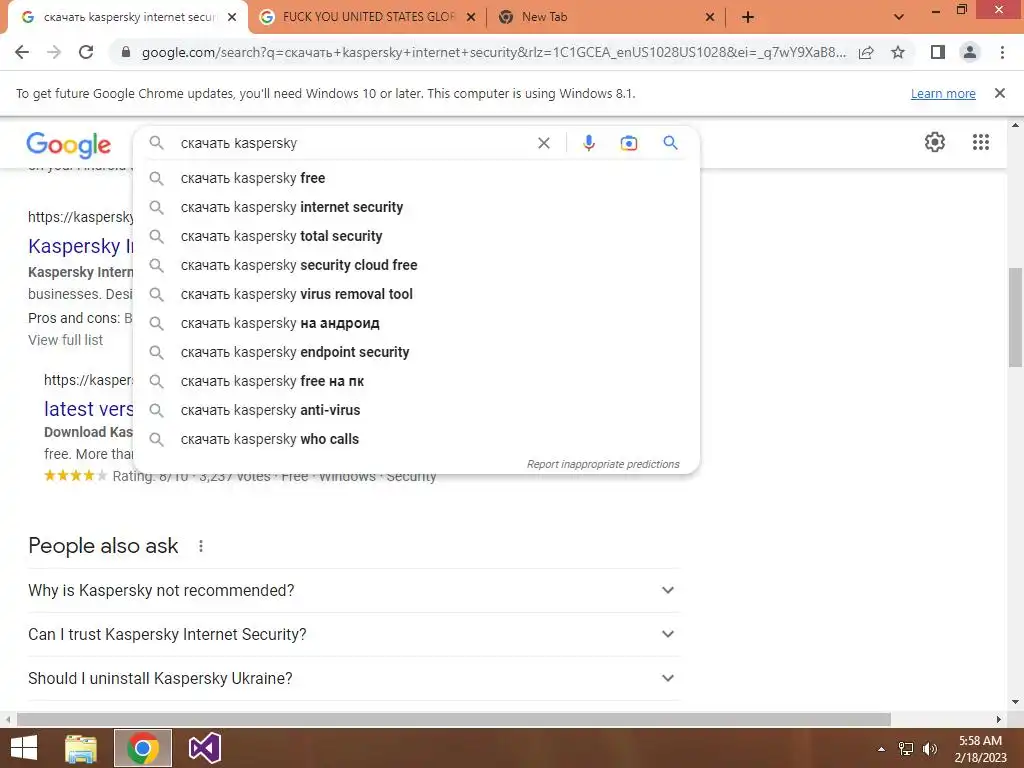Select suggestion kaspersky internet security
Screen dimensions: 1024x768
click(x=416, y=207)
